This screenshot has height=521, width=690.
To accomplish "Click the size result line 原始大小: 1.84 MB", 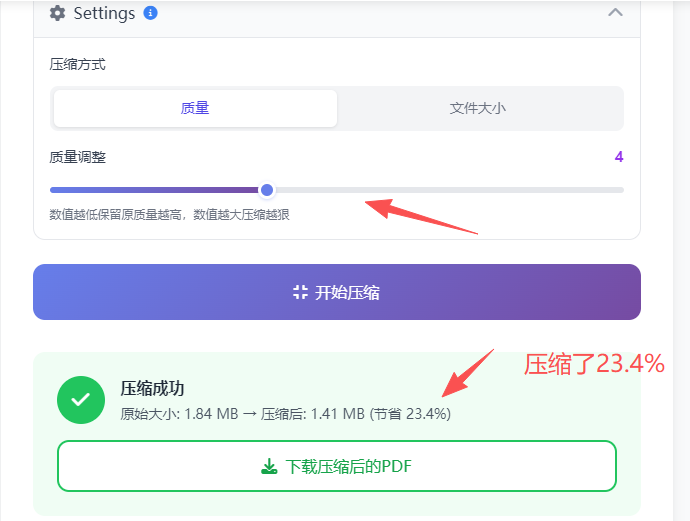I will (x=179, y=414).
